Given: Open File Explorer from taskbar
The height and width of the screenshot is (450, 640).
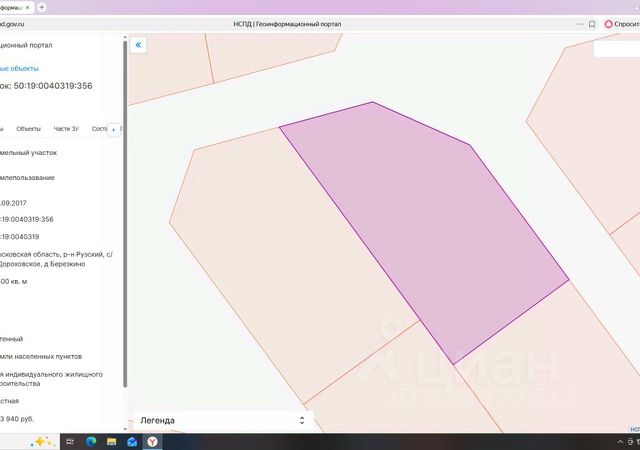Looking at the screenshot, I should (x=111, y=441).
